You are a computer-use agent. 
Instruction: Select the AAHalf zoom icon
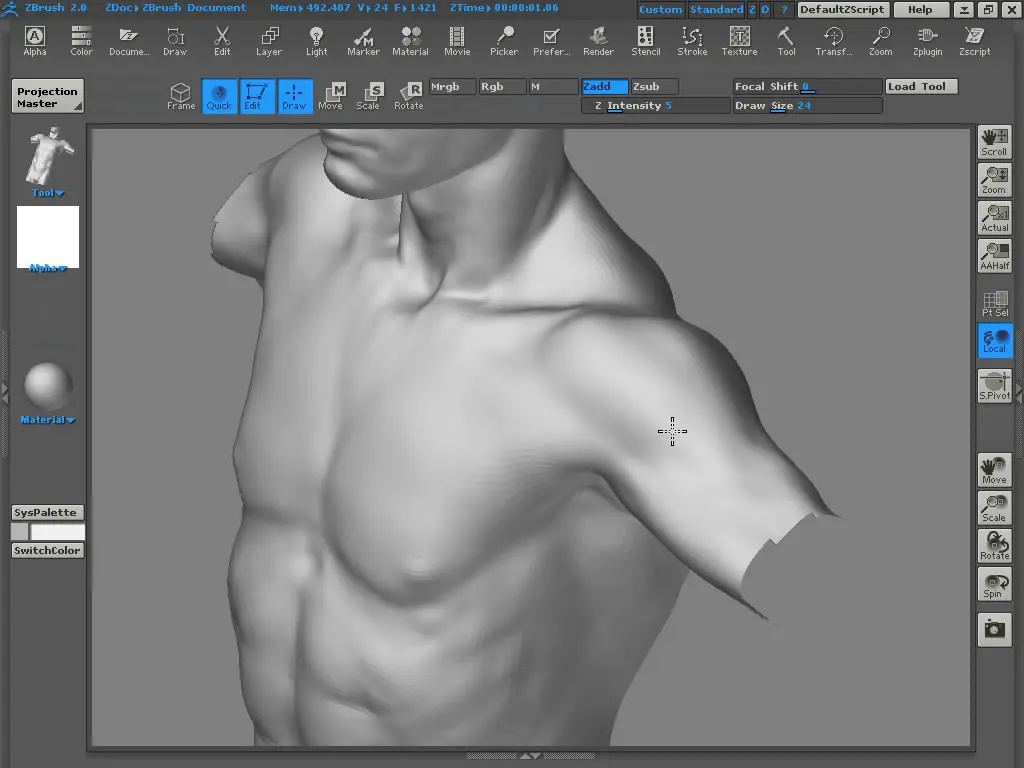pyautogui.click(x=994, y=256)
